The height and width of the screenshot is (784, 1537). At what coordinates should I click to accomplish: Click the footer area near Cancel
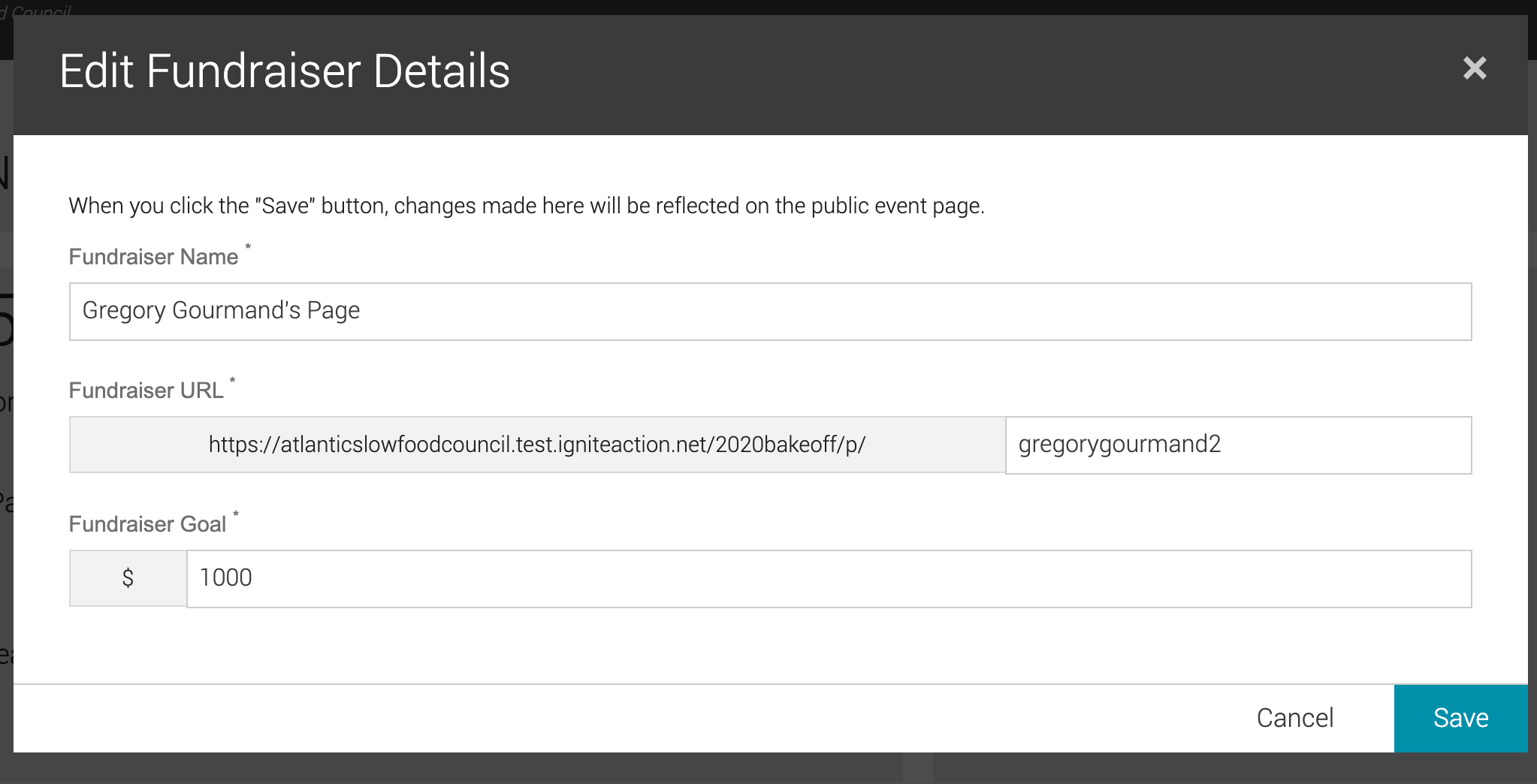pos(1127,718)
